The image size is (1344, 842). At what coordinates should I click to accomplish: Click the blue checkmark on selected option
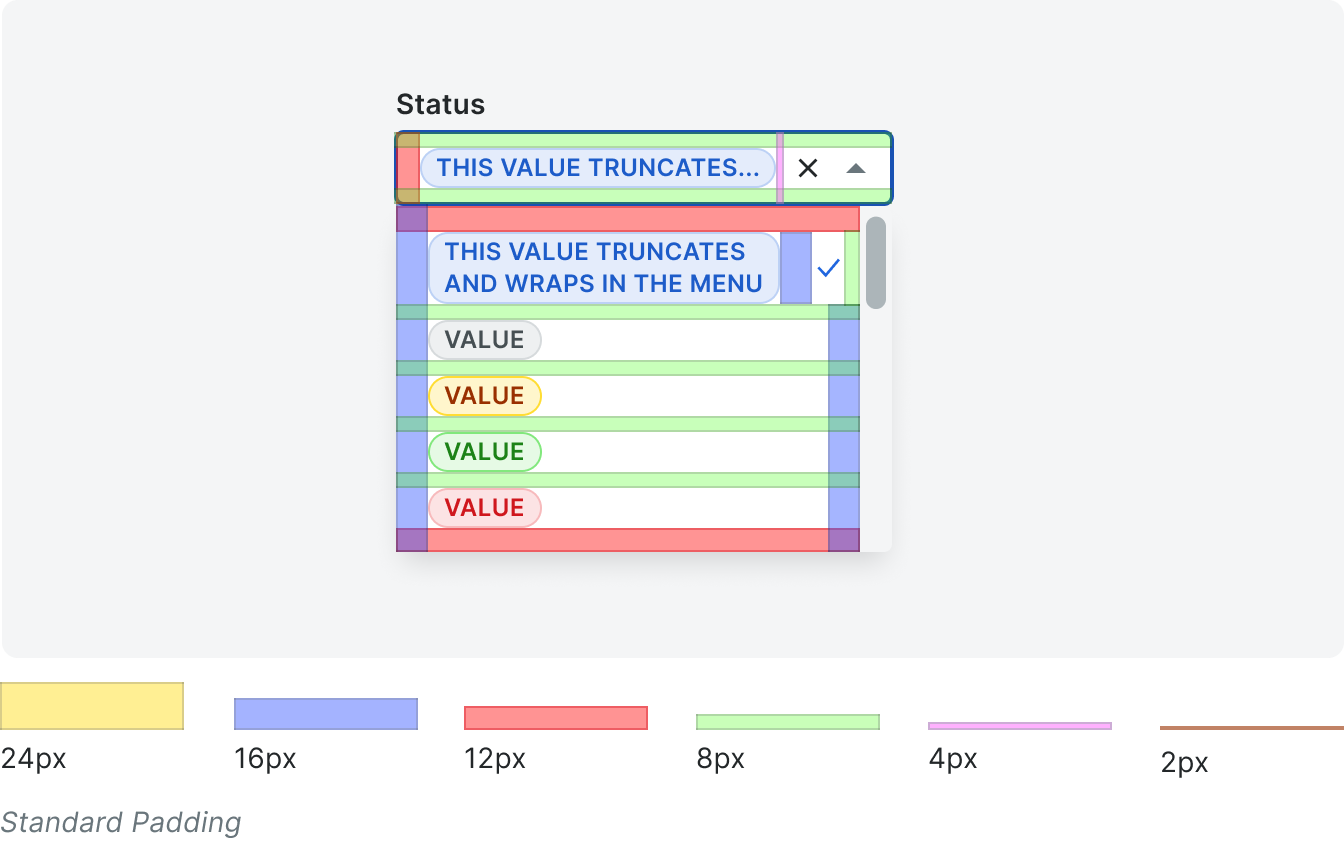click(827, 268)
